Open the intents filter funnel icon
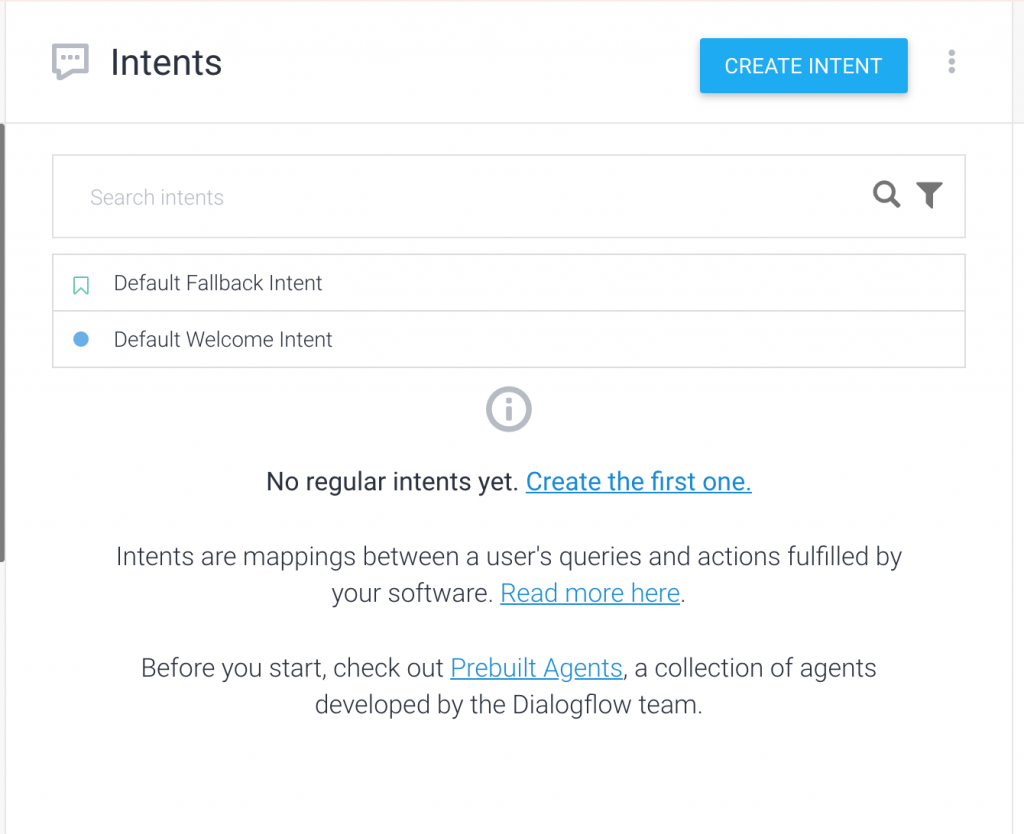Viewport: 1024px width, 834px height. pos(929,195)
